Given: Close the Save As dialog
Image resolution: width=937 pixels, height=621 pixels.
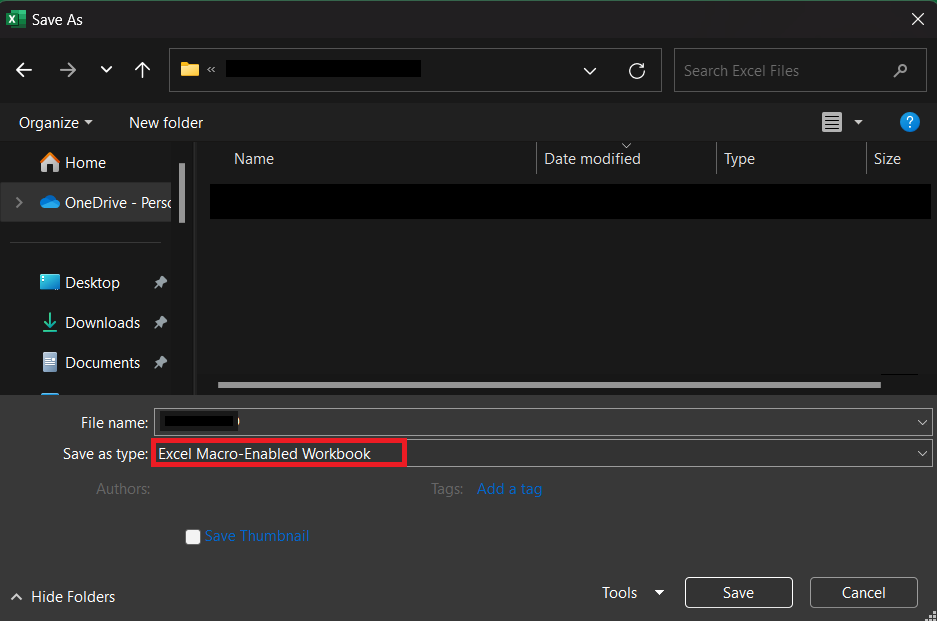Looking at the screenshot, I should click(918, 19).
